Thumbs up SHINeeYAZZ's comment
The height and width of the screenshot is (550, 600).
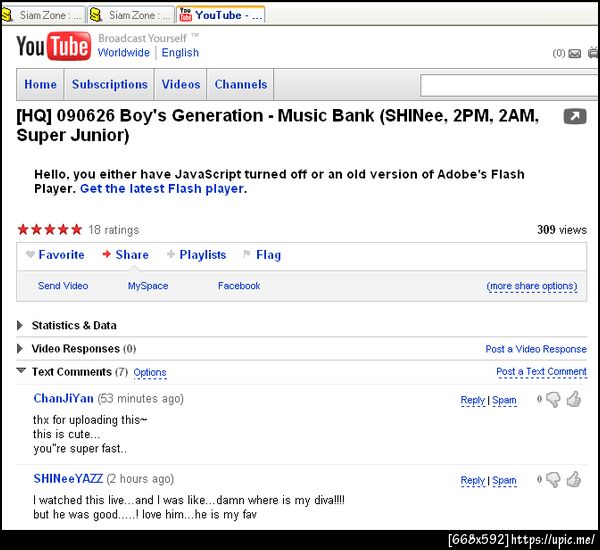[574, 479]
